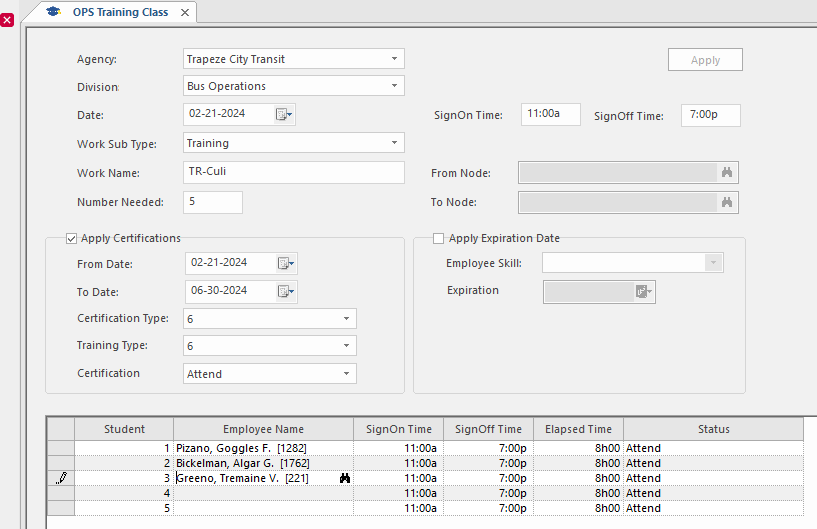Screen dimensions: 817x529
Task: Click the From Node binoculars search icon
Action: click(x=727, y=173)
